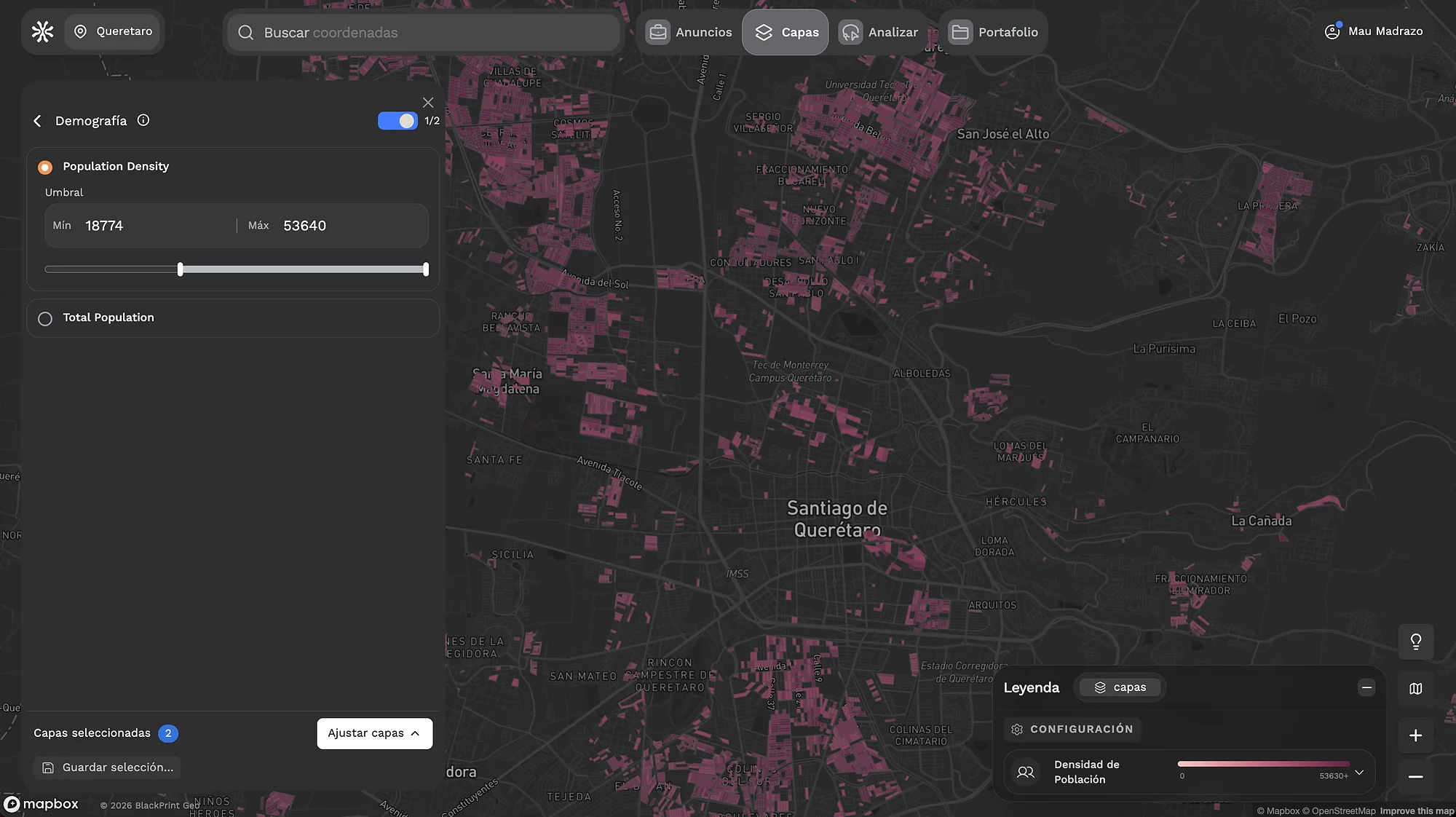The width and height of the screenshot is (1456, 817).
Task: Click the Mapbox attribution link
Action: (1278, 811)
